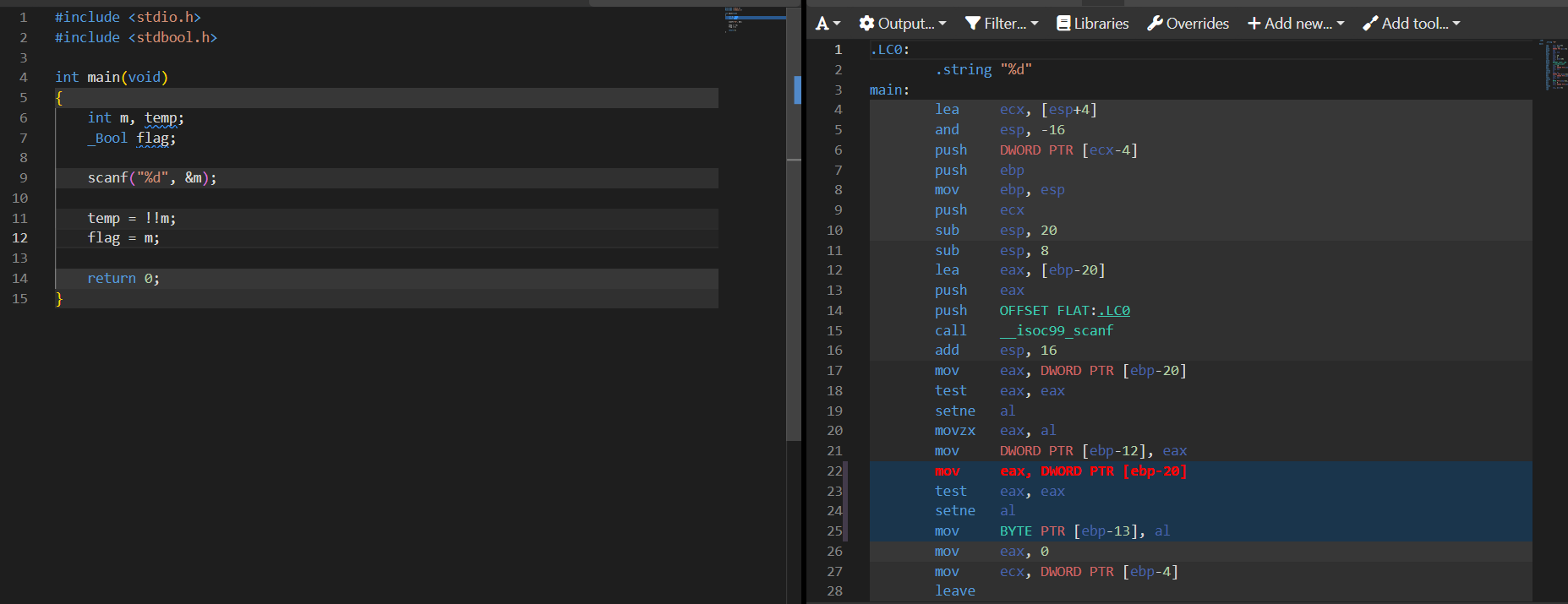
Task: Place cursor on the scanf source line
Action: [152, 178]
